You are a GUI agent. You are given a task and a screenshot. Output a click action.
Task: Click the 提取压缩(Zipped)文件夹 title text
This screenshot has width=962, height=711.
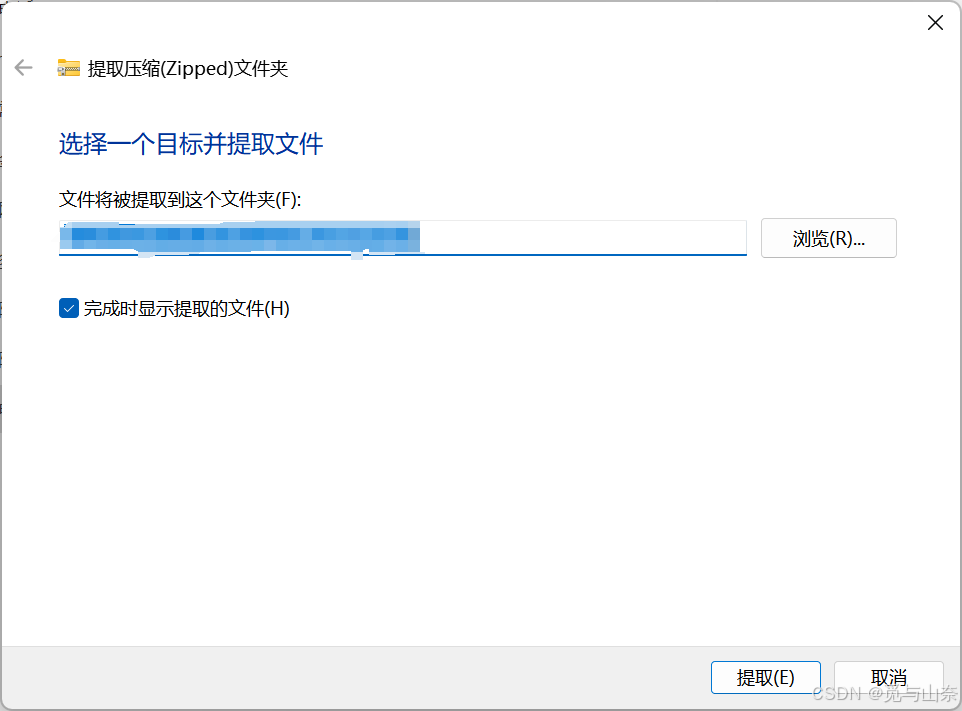tap(188, 68)
